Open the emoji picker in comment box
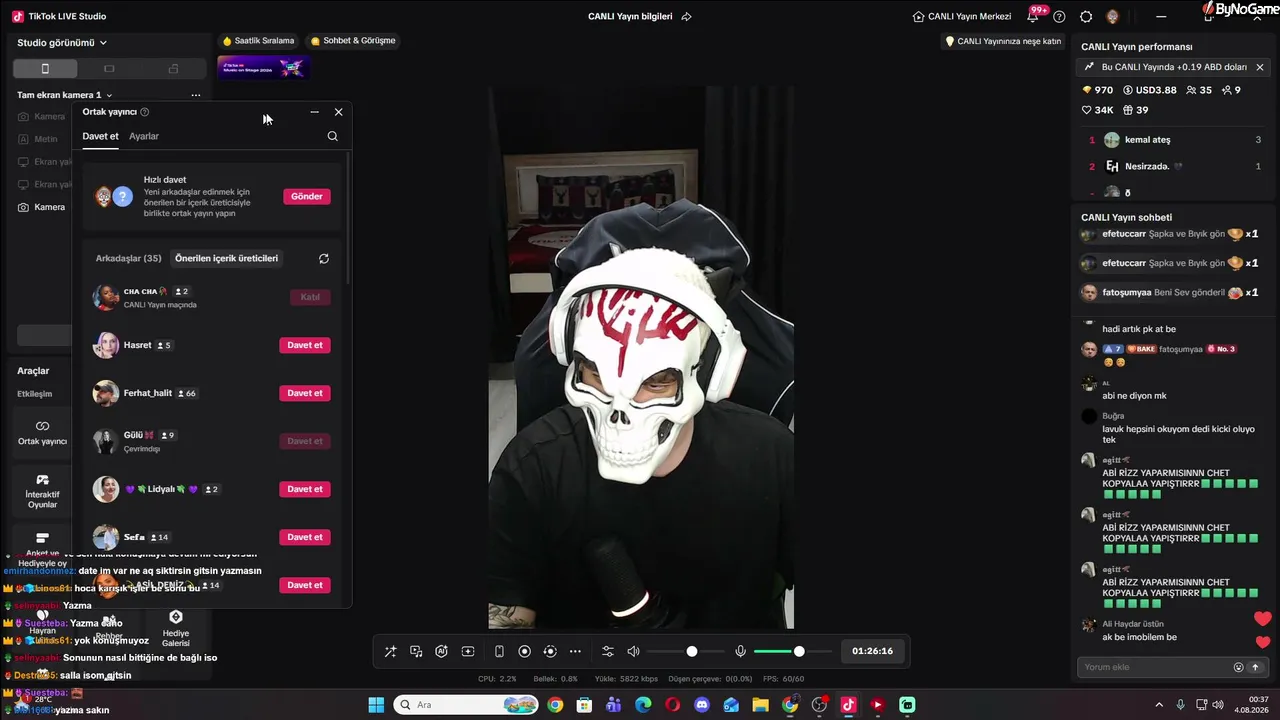The width and height of the screenshot is (1280, 720). (x=1238, y=667)
